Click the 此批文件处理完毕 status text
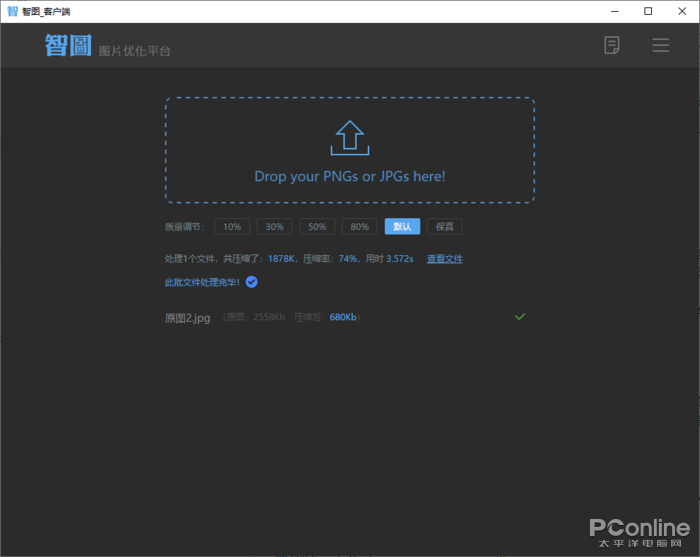 point(202,283)
